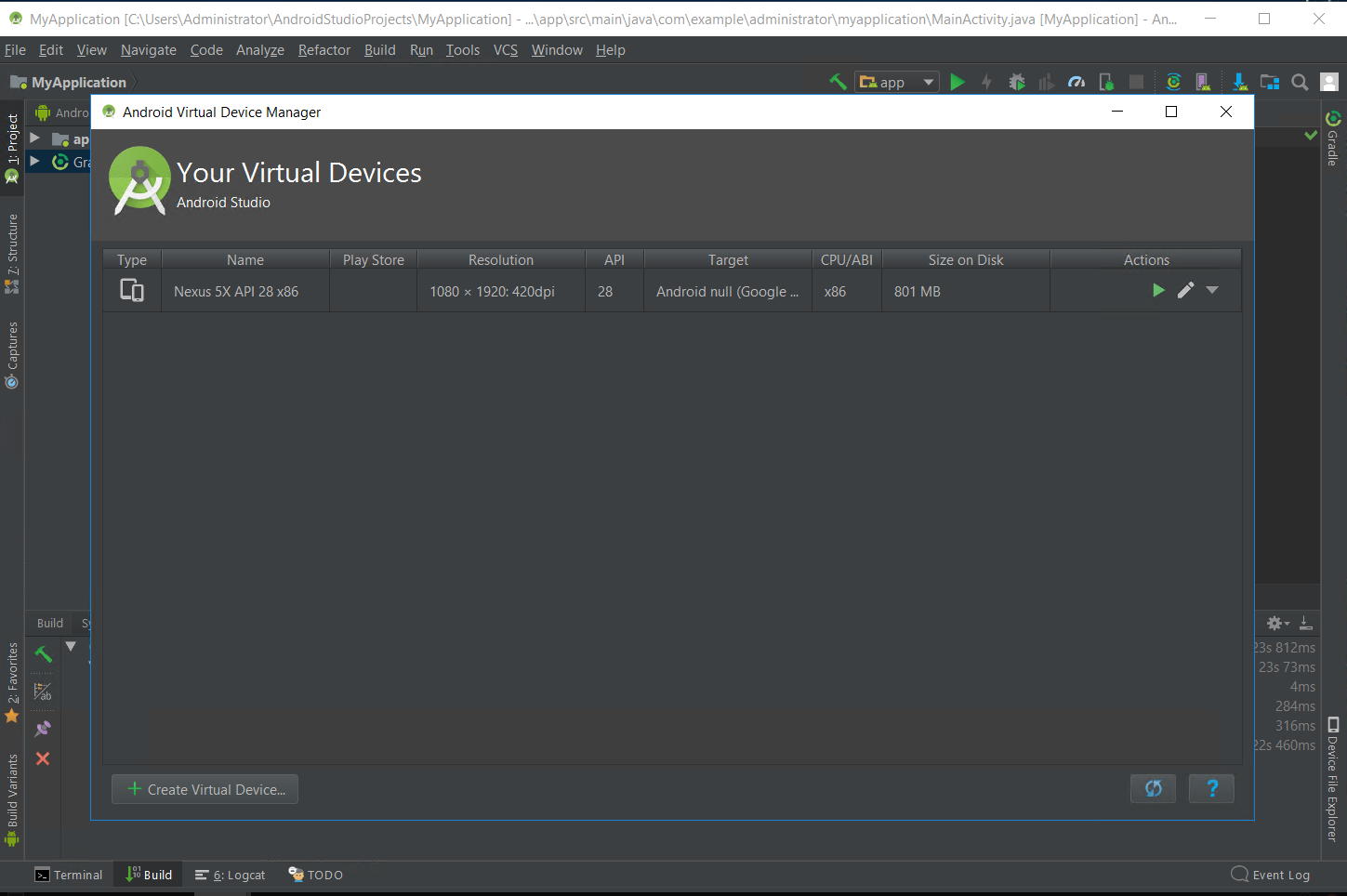
Task: Open the Captures side panel tab
Action: (12, 356)
